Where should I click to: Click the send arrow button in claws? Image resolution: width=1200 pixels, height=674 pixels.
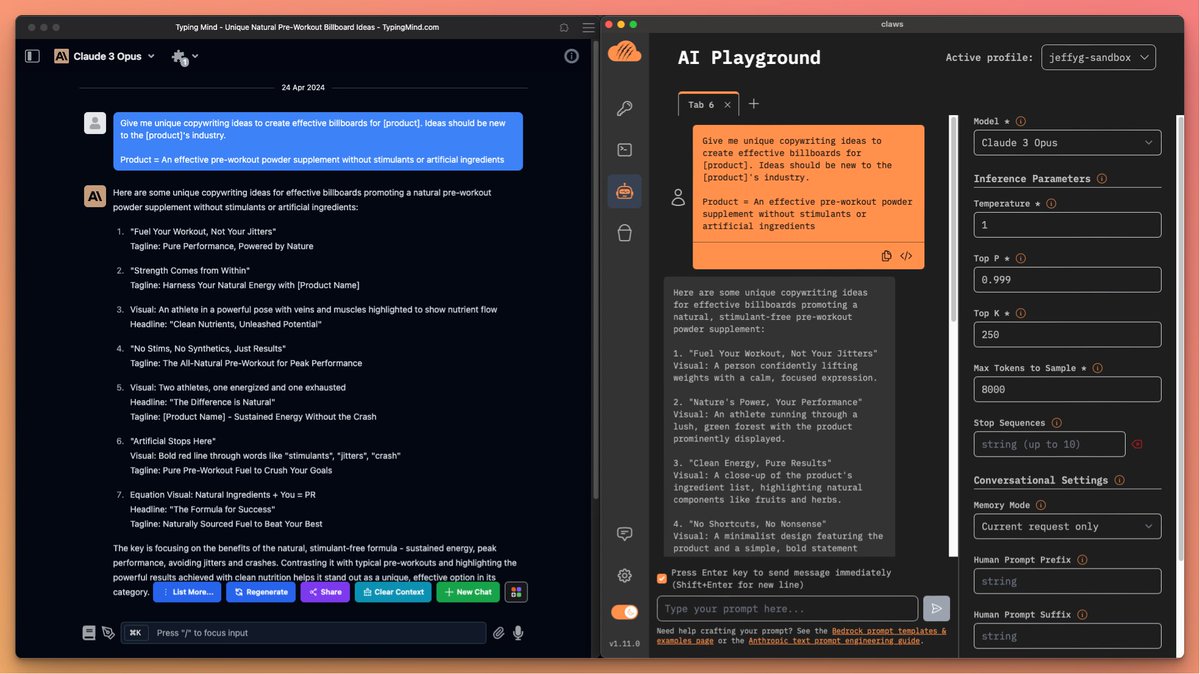(x=936, y=608)
